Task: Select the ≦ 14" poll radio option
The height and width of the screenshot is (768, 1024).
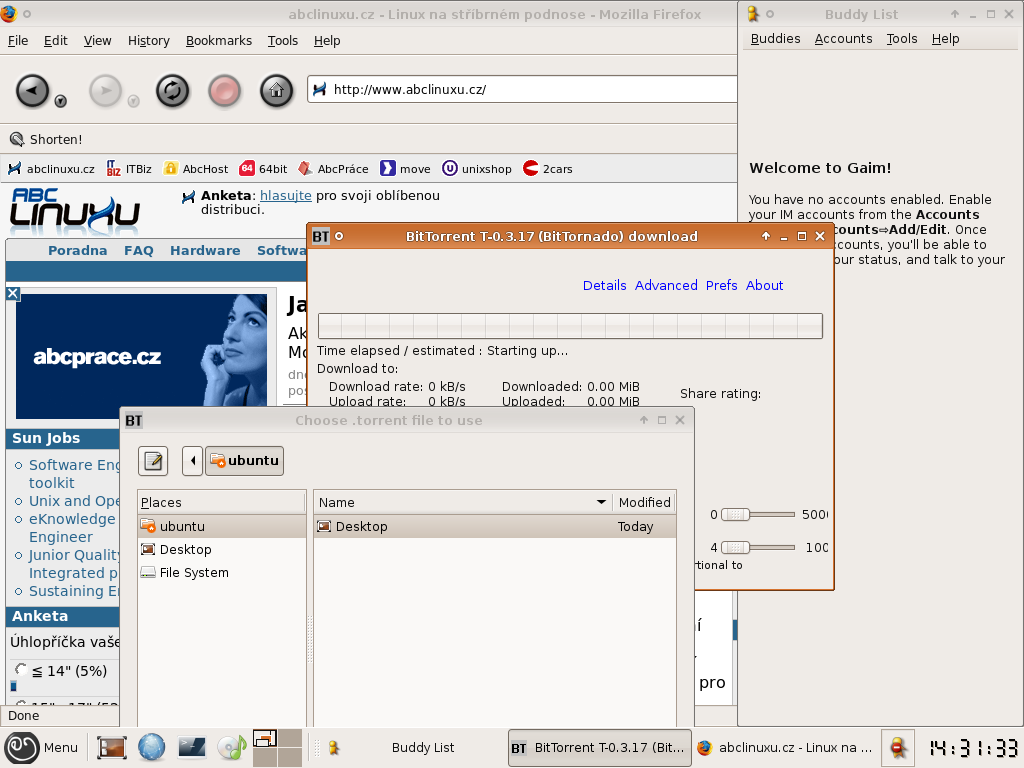Action: pyautogui.click(x=21, y=669)
